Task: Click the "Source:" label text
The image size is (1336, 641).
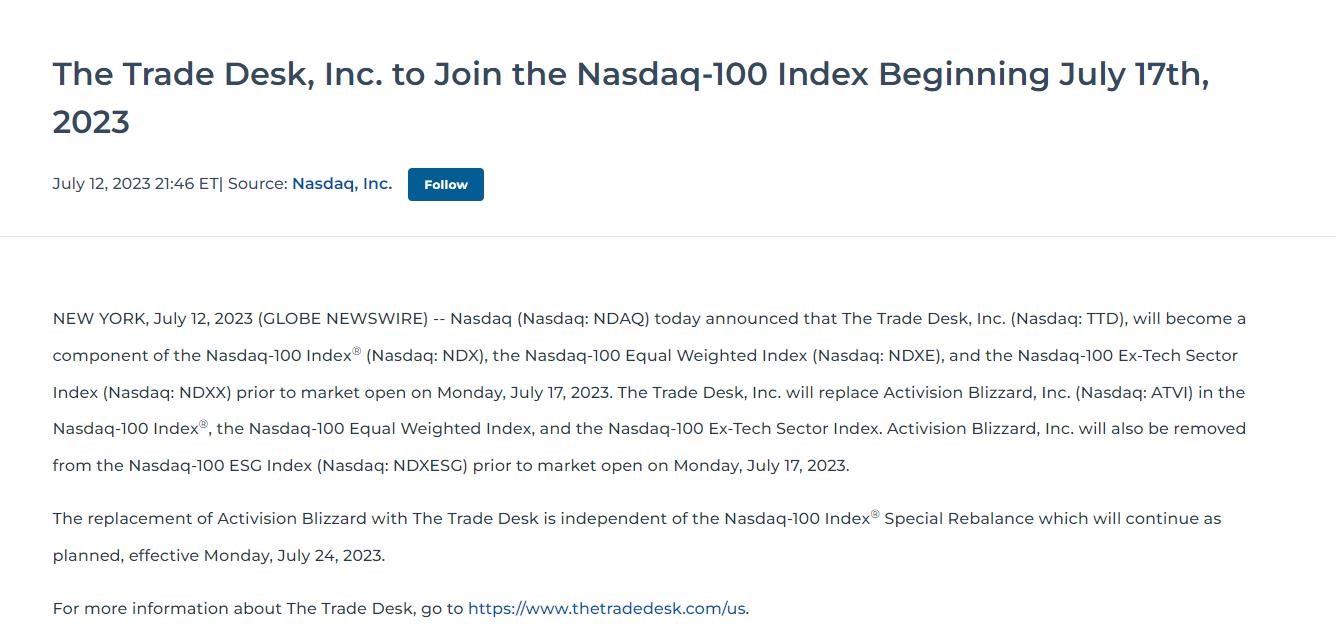Action: pyautogui.click(x=258, y=184)
